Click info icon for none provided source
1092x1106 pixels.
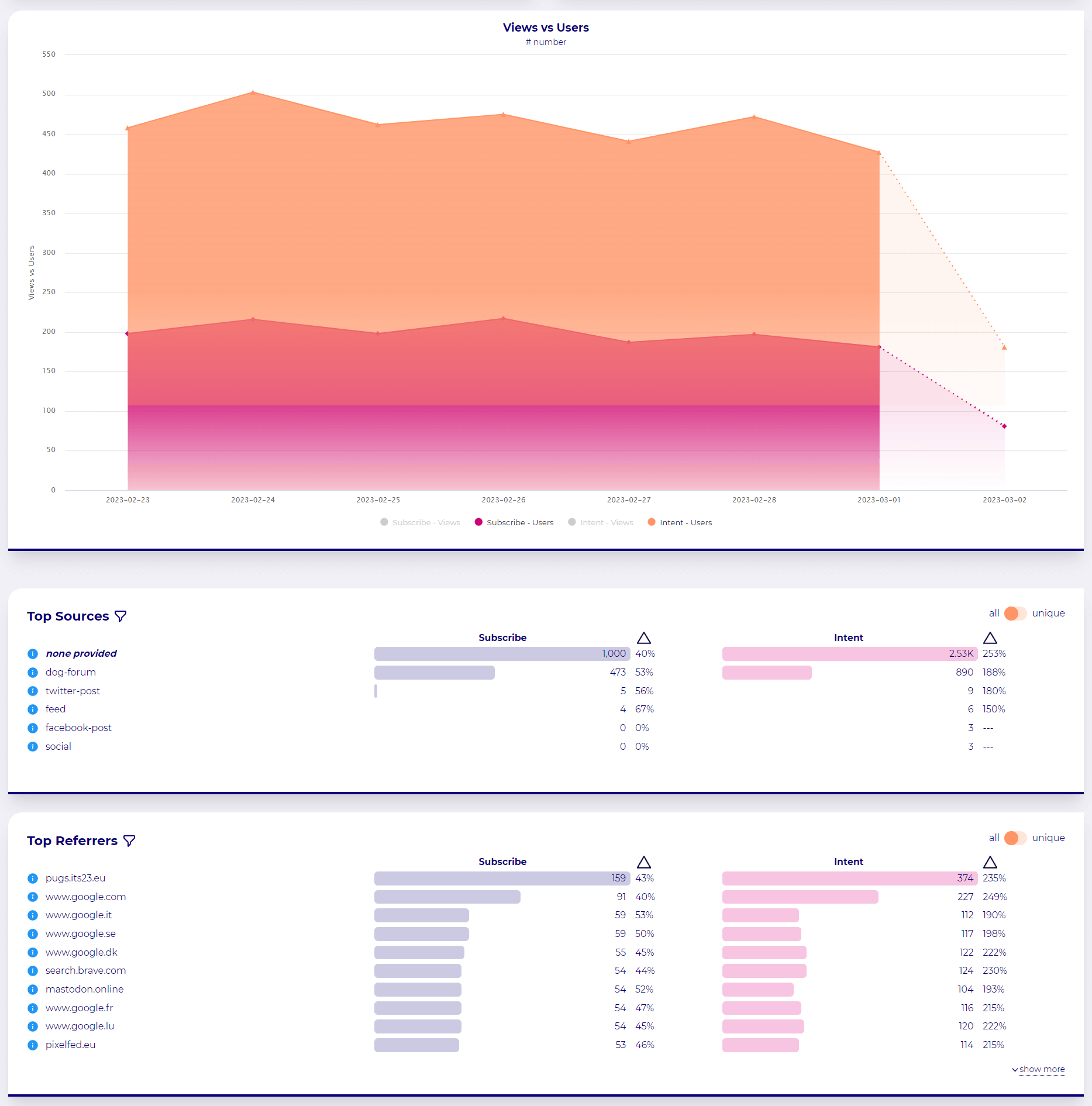click(x=33, y=654)
